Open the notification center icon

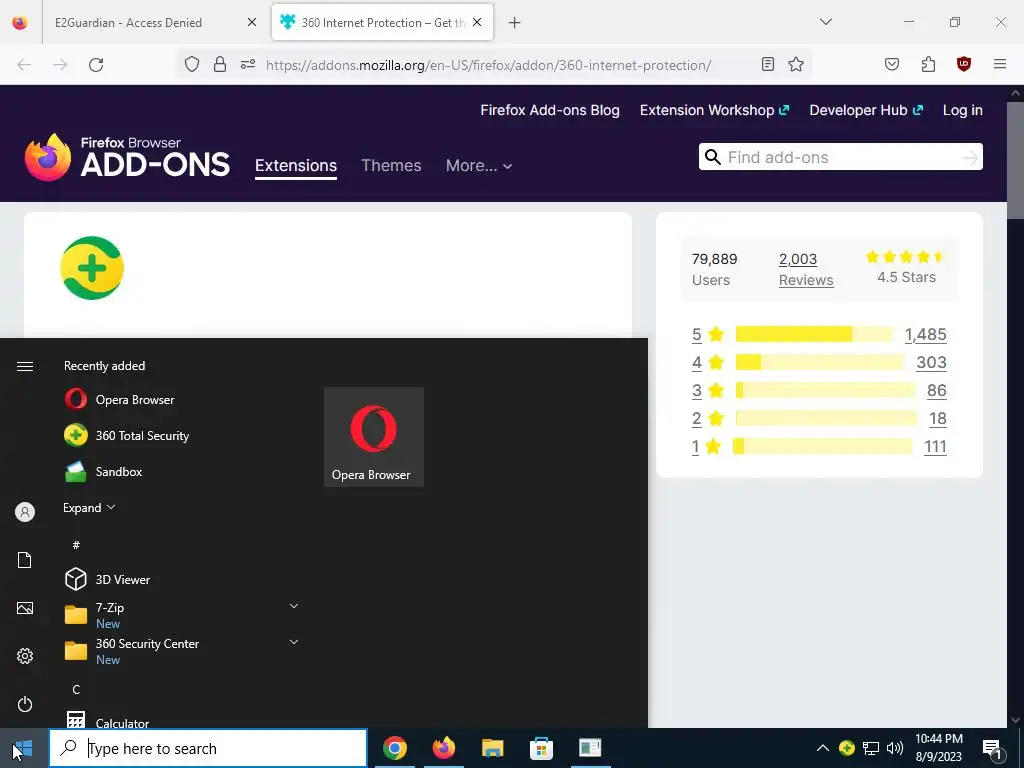pos(992,748)
